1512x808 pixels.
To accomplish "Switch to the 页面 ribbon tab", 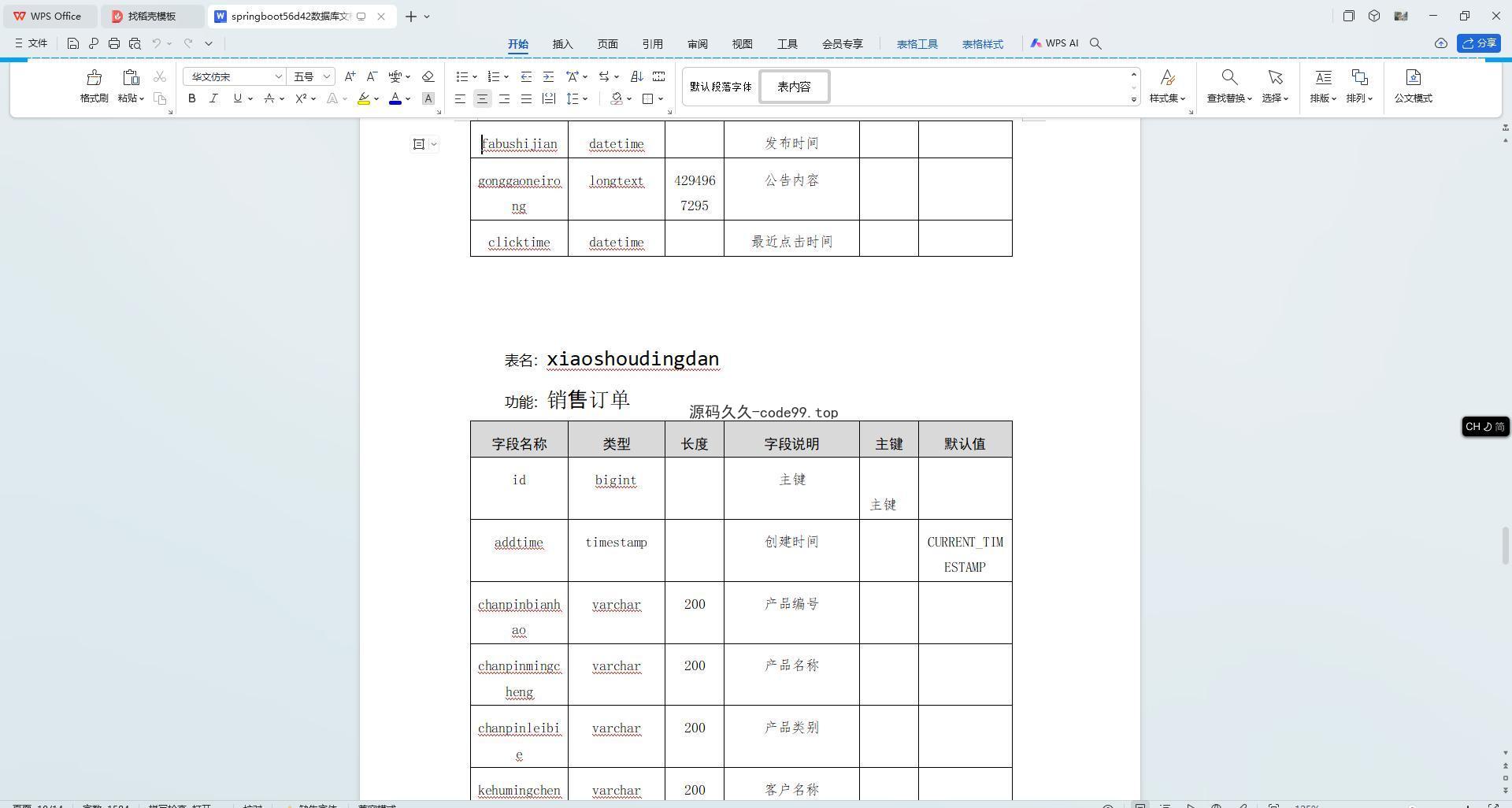I will click(x=607, y=44).
